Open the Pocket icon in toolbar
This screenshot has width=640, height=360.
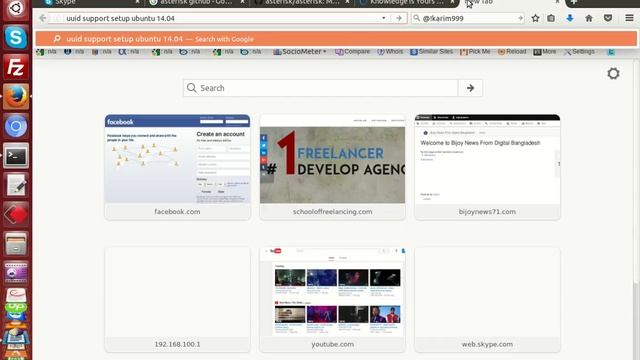tap(608, 18)
